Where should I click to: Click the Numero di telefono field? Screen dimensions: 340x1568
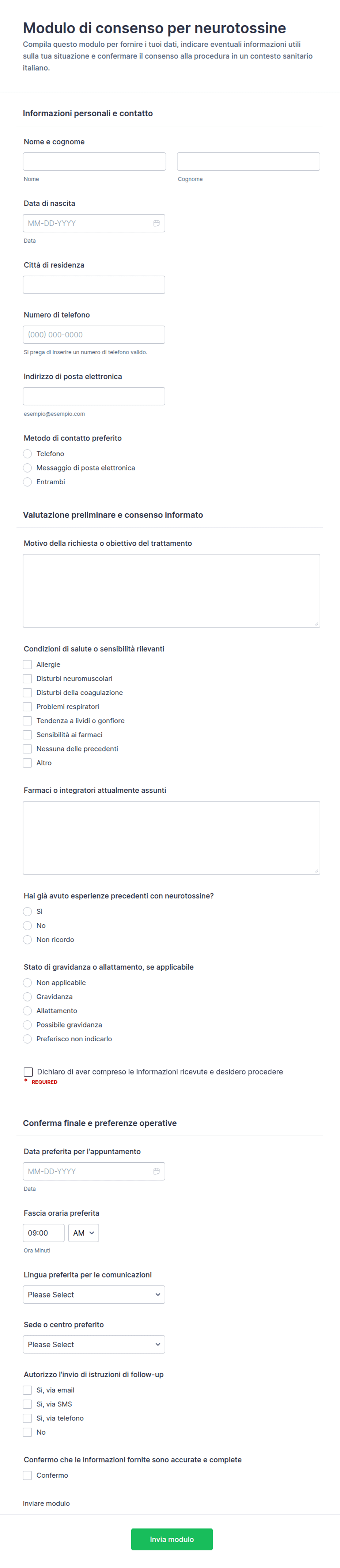point(94,335)
